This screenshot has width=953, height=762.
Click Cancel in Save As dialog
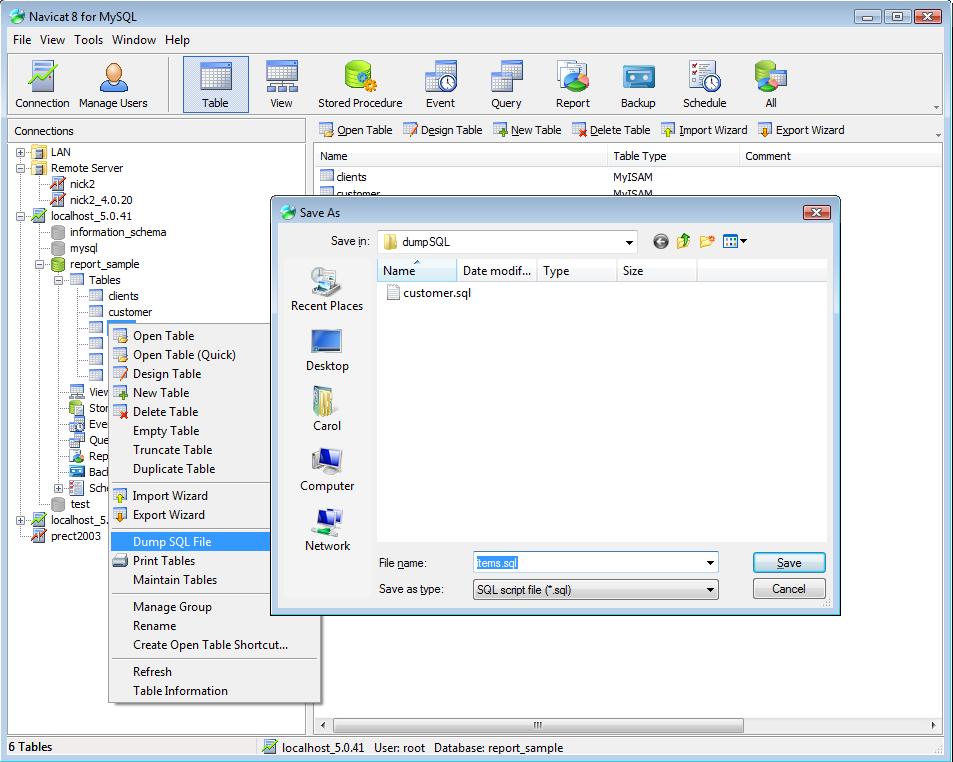(x=789, y=589)
